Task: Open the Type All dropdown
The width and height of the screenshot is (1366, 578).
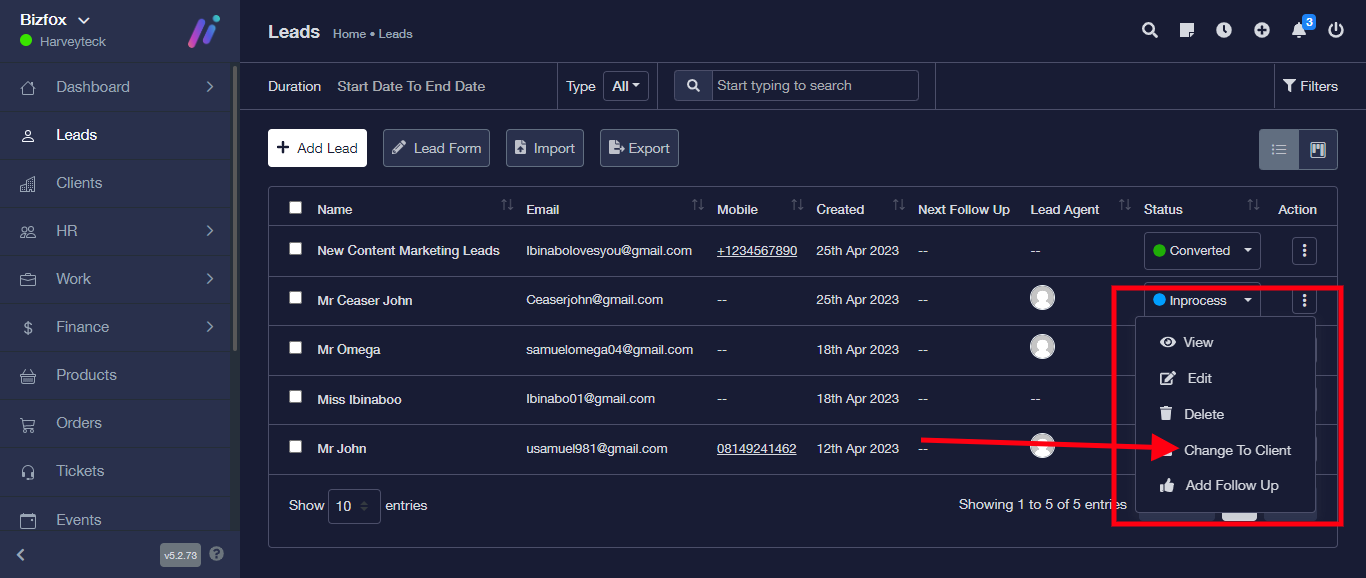Action: click(626, 86)
